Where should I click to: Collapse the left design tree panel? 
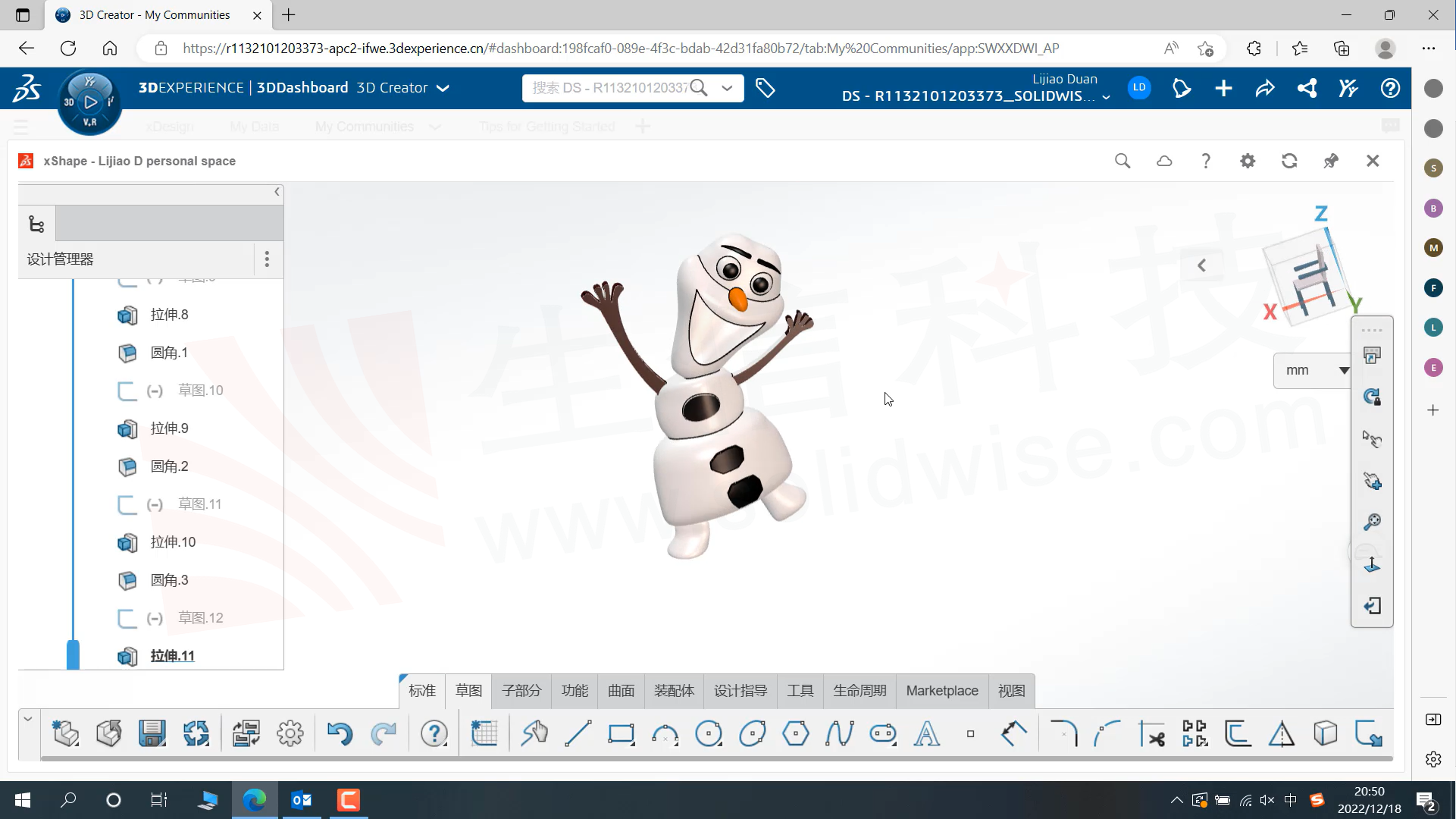(x=277, y=192)
